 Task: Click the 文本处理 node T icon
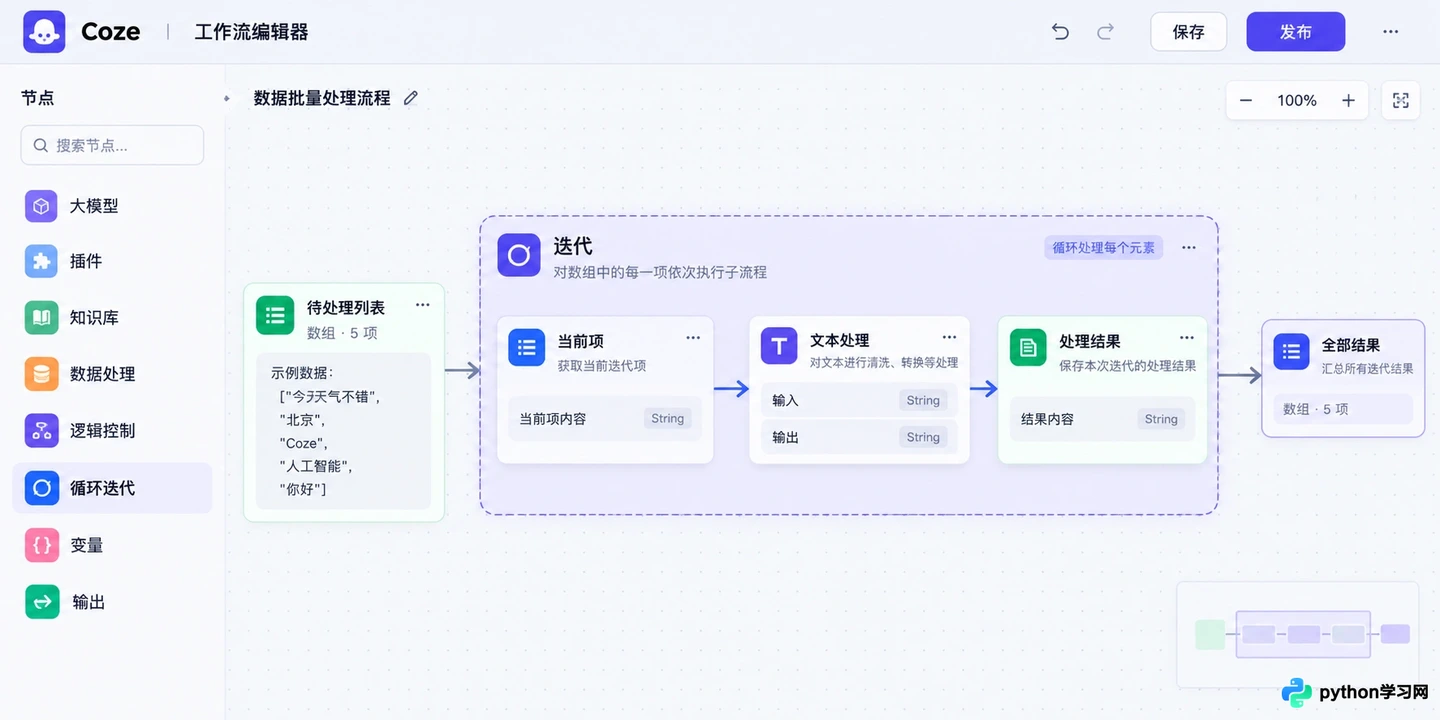(779, 346)
